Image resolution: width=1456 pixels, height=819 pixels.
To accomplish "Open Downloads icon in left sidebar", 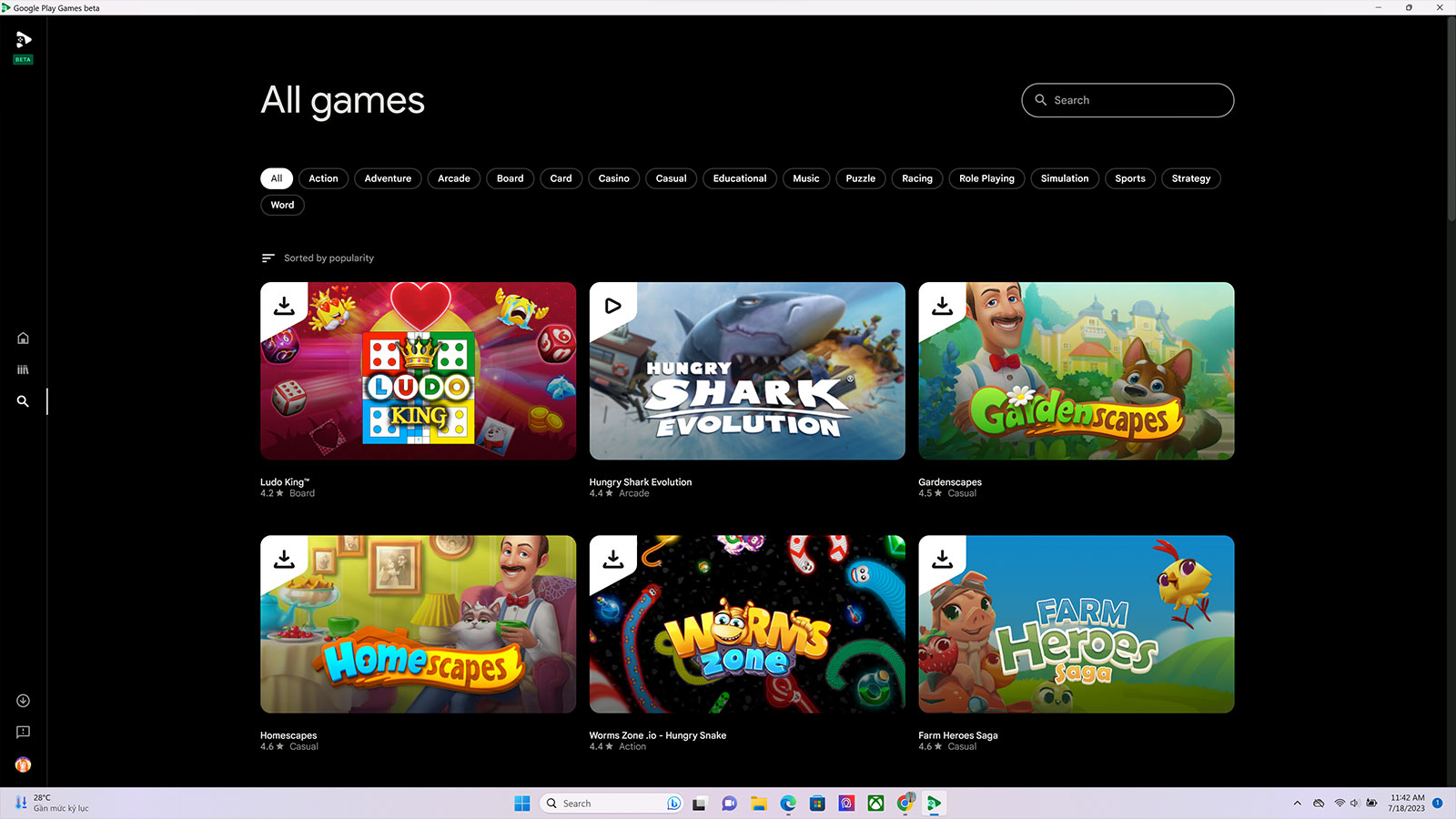I will (x=23, y=701).
